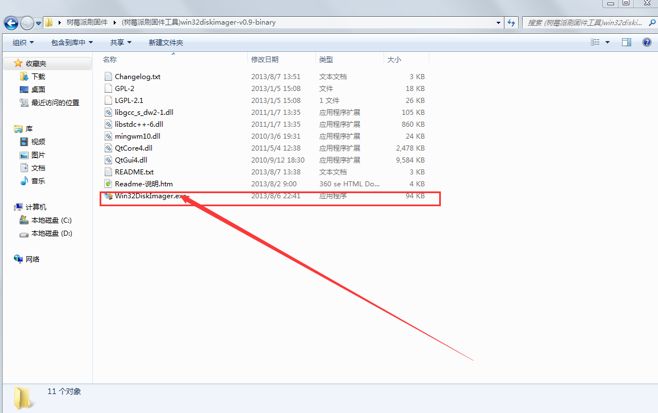Image resolution: width=658 pixels, height=413 pixels.
Task: Select the file name Changelog.txt
Action: pyautogui.click(x=138, y=76)
